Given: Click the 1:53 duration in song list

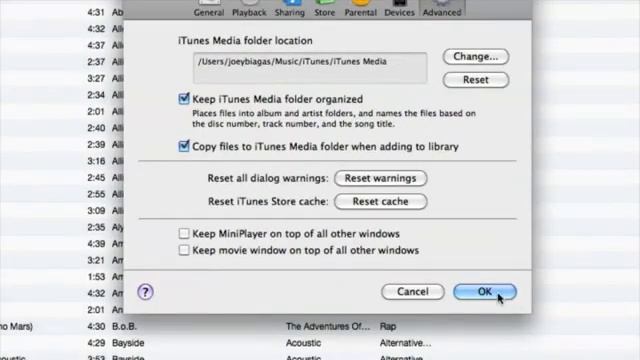Looking at the screenshot, I should tap(96, 277).
